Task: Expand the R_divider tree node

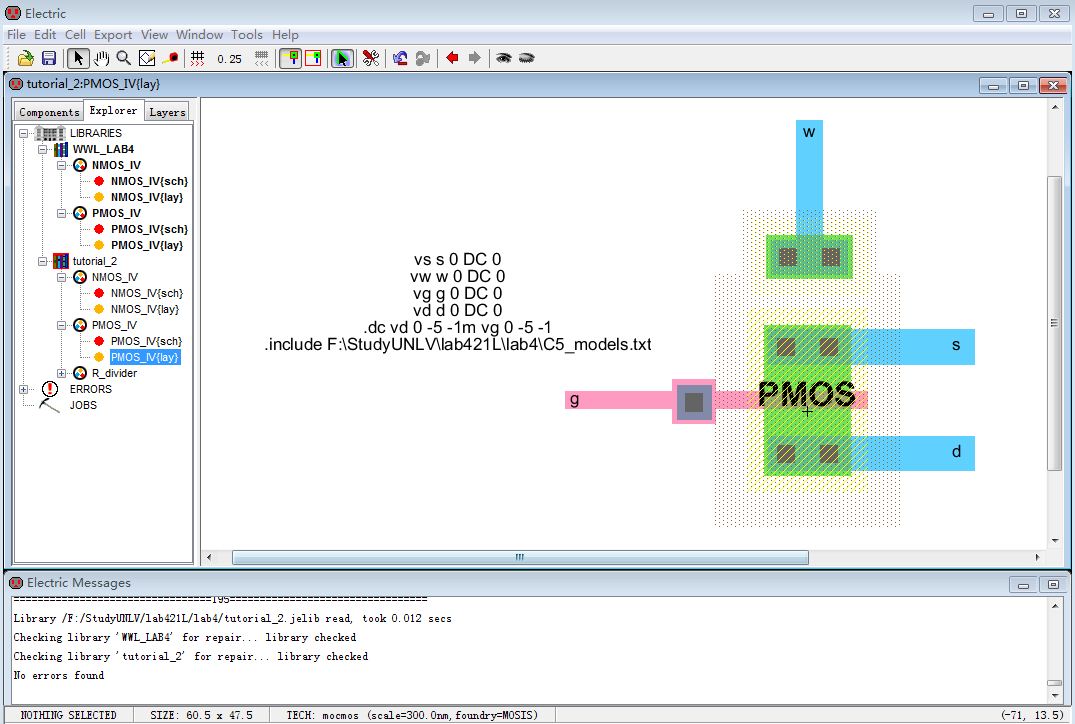Action: 62,373
